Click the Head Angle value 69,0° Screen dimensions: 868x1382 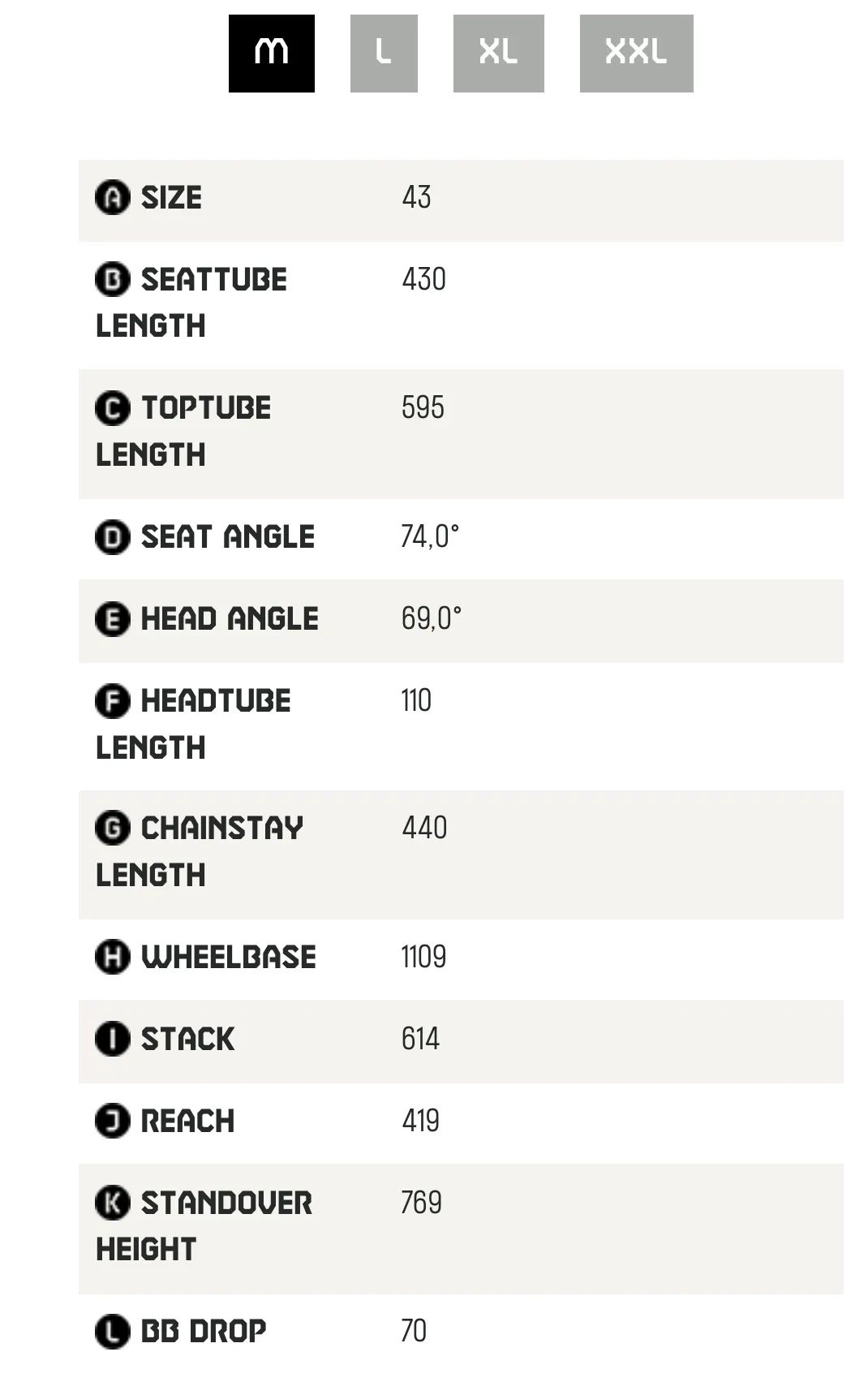(431, 619)
